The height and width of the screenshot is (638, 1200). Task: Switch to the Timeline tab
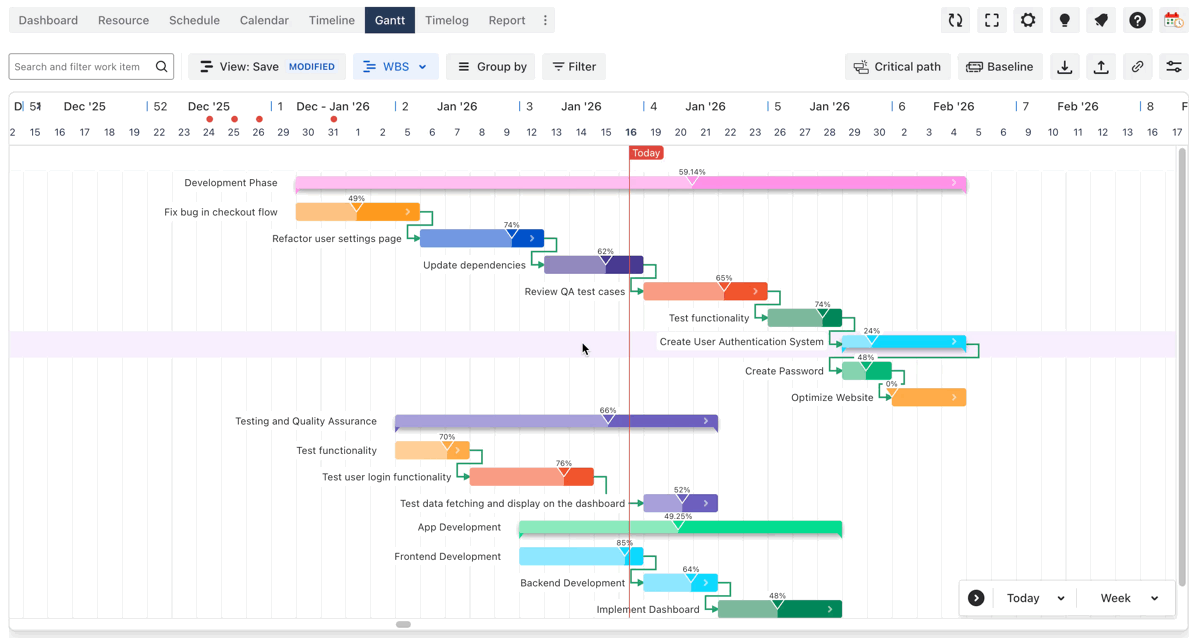pyautogui.click(x=331, y=20)
